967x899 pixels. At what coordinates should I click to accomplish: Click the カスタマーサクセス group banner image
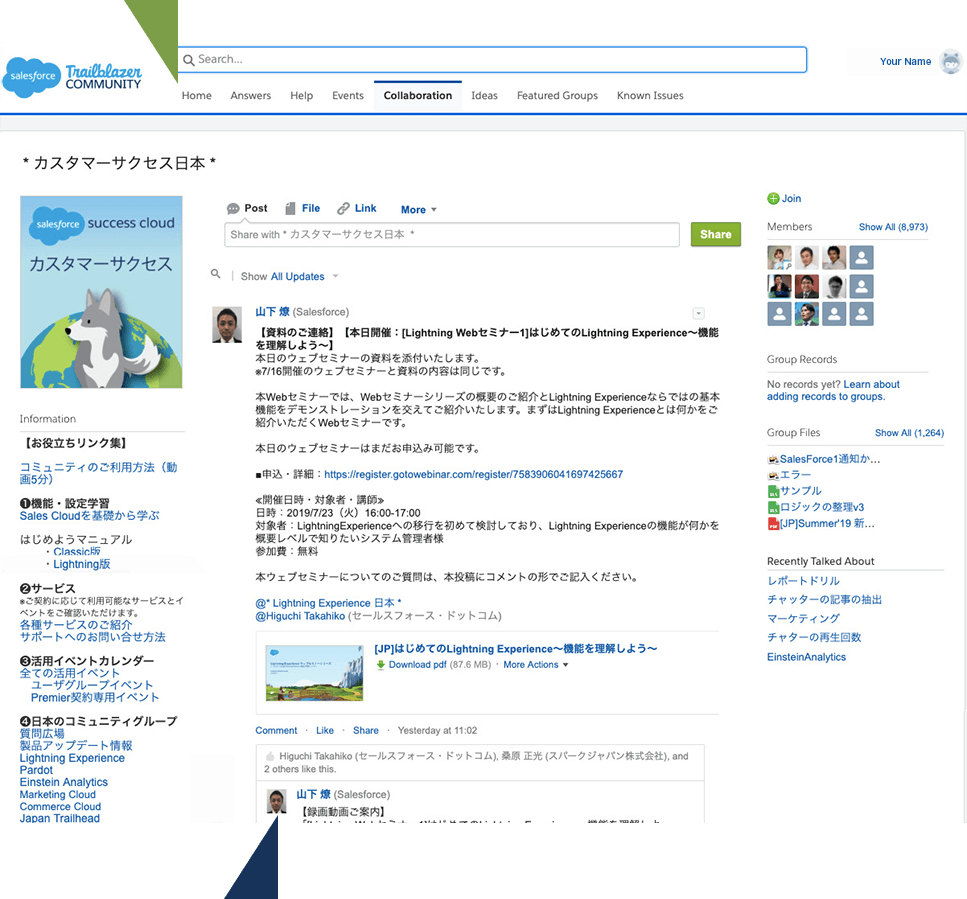(x=101, y=292)
